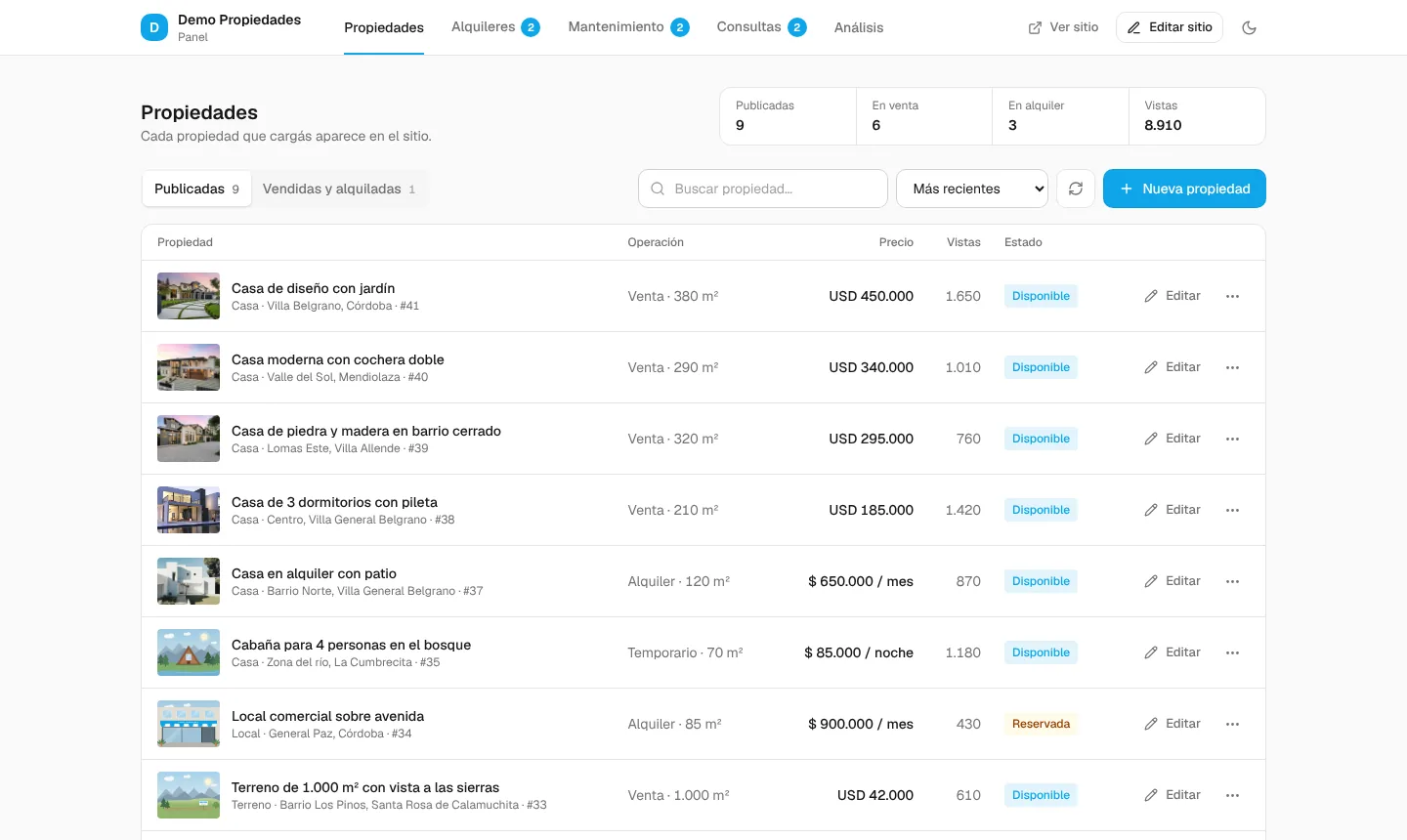1407x840 pixels.
Task: Switch to the Alquileres tab
Action: point(495,27)
